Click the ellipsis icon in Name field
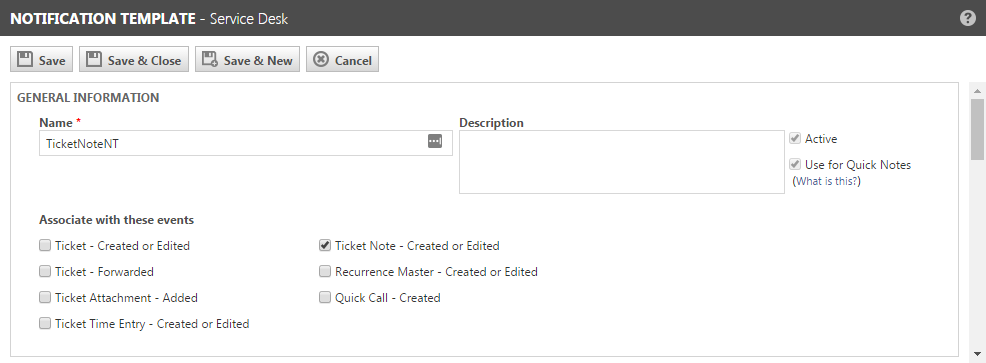The height and width of the screenshot is (363, 986). [x=435, y=142]
